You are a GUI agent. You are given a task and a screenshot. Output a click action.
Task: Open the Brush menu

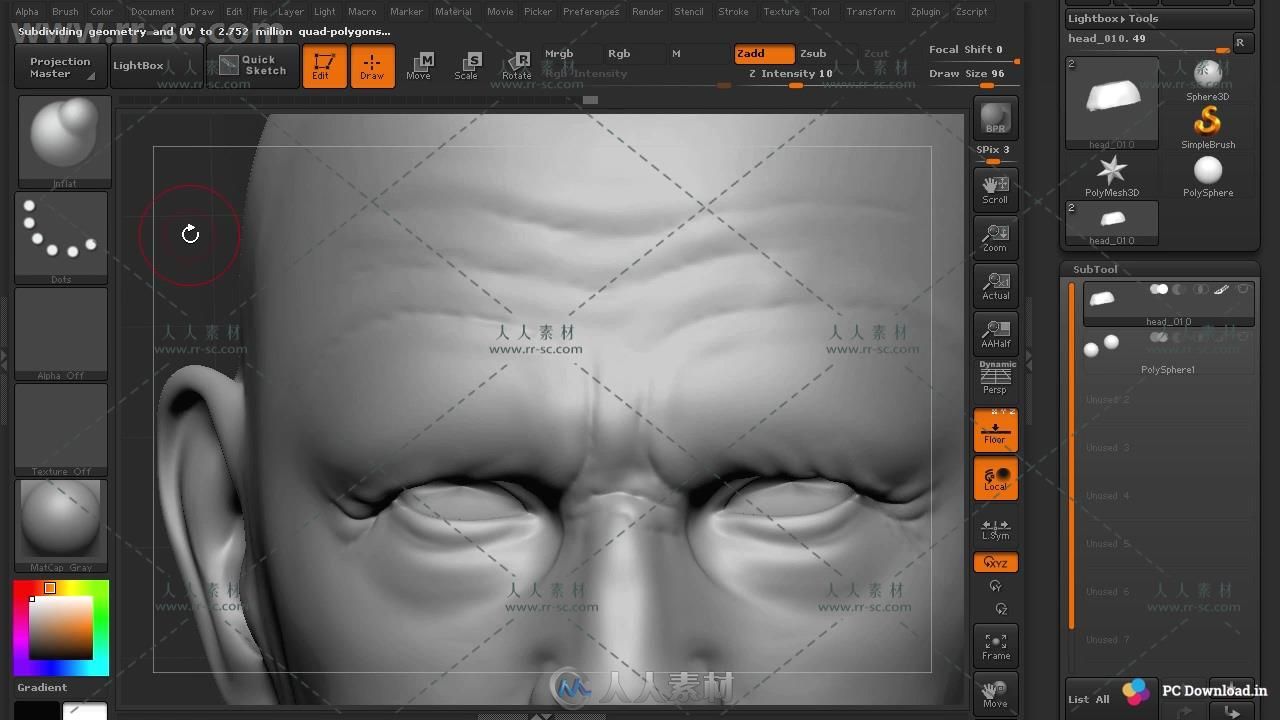coord(65,12)
